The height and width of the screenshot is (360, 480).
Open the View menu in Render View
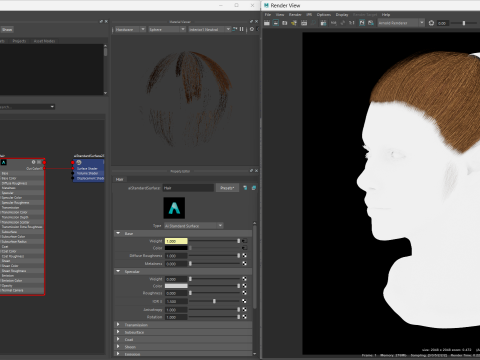click(280, 15)
